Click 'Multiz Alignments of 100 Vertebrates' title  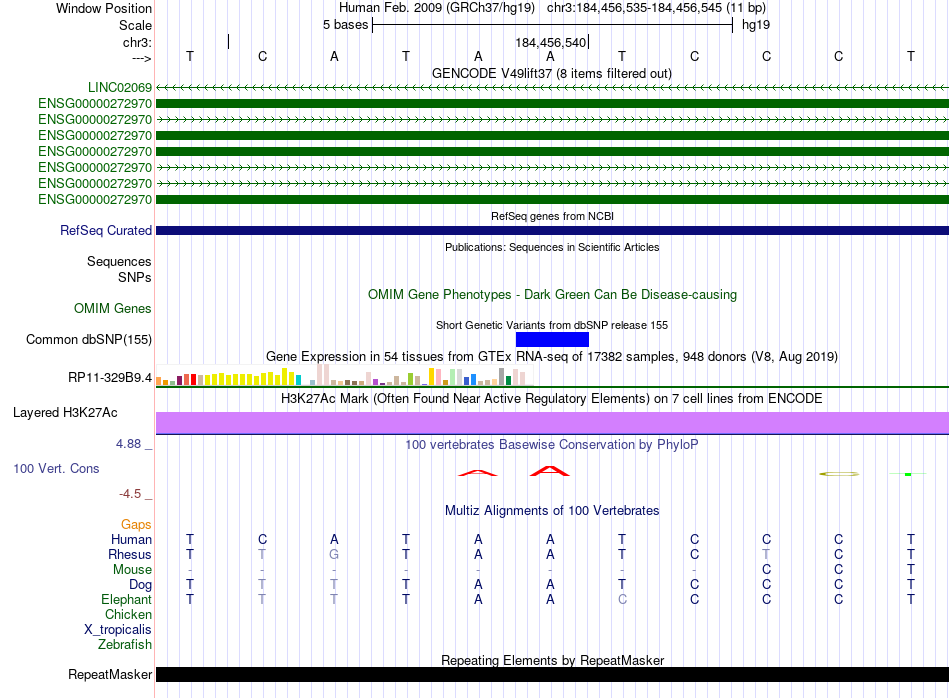(x=552, y=511)
